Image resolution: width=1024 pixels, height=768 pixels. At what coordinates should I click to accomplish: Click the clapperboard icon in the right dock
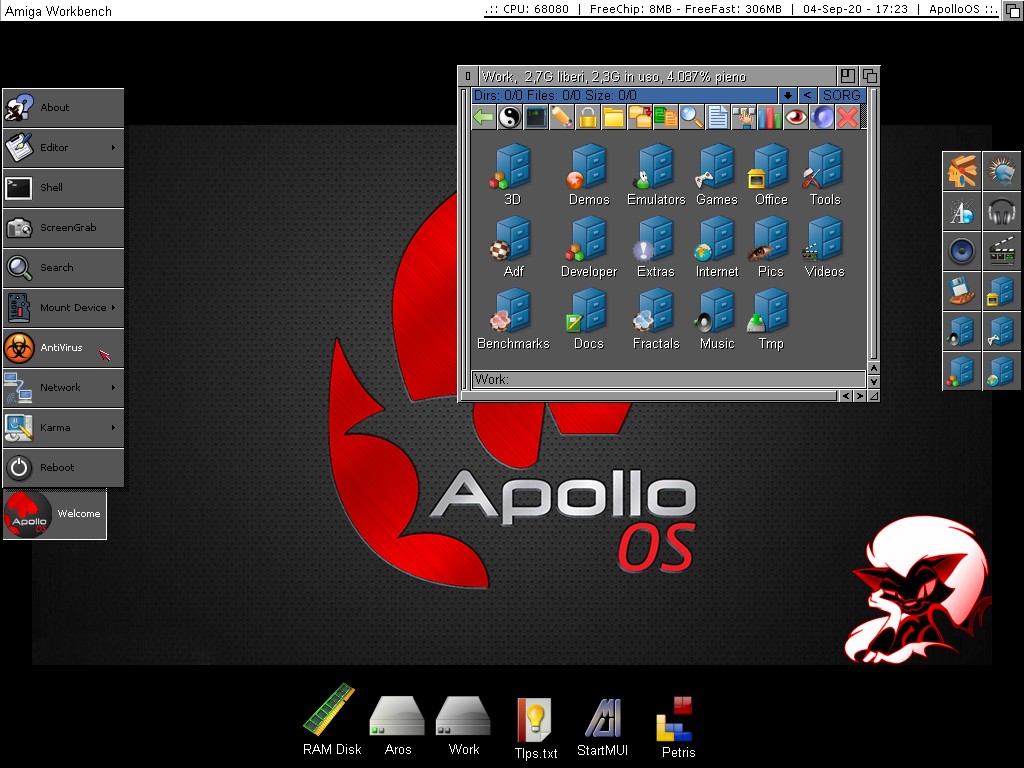click(x=1001, y=251)
